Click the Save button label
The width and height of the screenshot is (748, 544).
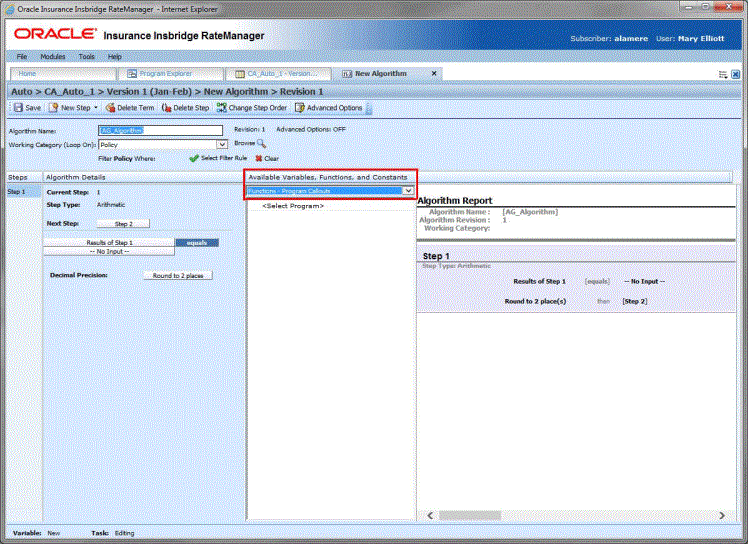coord(33,108)
